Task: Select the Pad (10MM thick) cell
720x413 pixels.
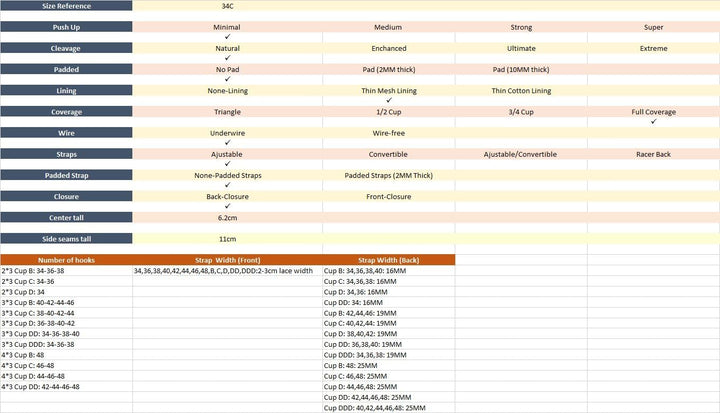Action: pos(521,70)
